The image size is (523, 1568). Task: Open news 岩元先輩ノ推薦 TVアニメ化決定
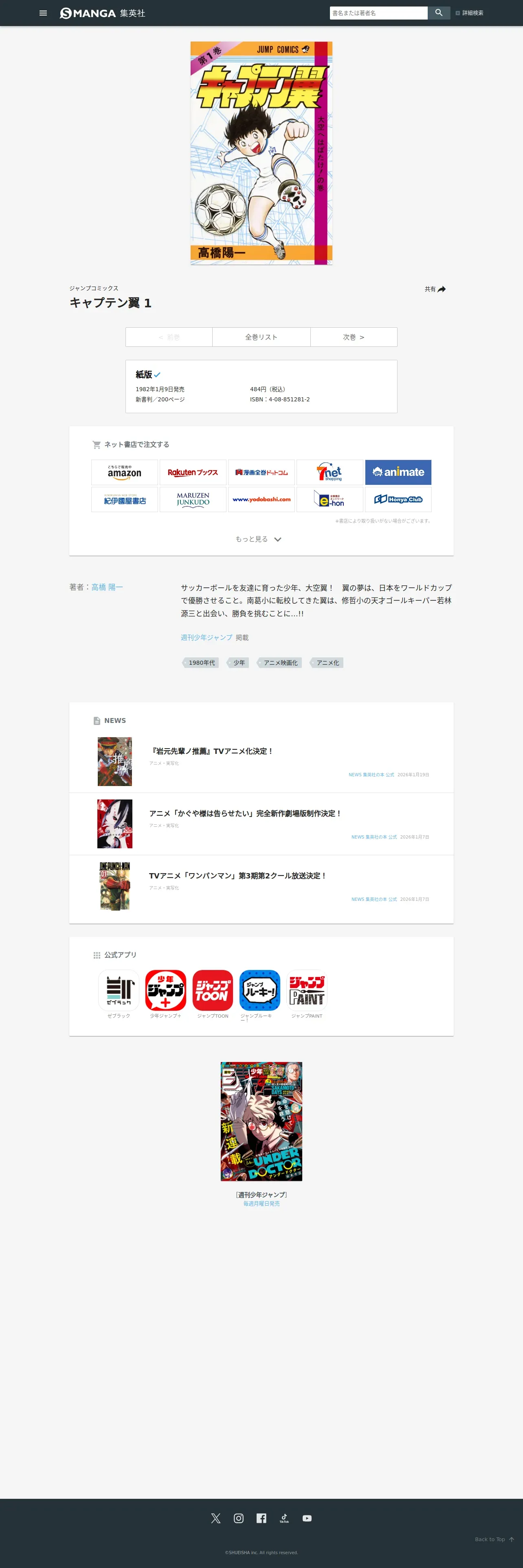point(212,751)
